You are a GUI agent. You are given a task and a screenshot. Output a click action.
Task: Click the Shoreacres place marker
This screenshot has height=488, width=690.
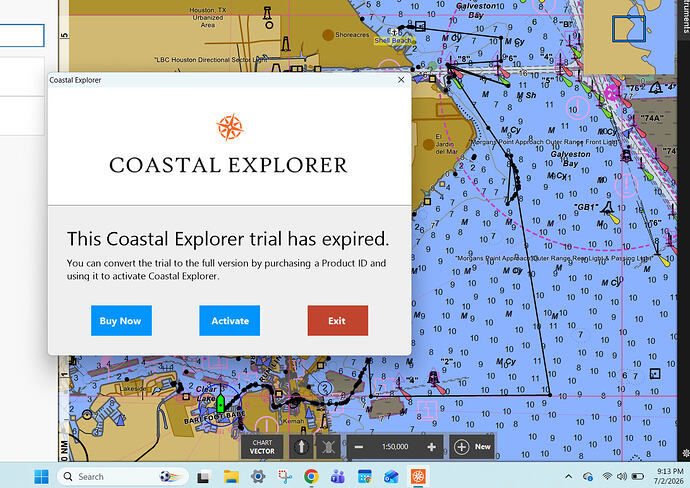(x=328, y=35)
